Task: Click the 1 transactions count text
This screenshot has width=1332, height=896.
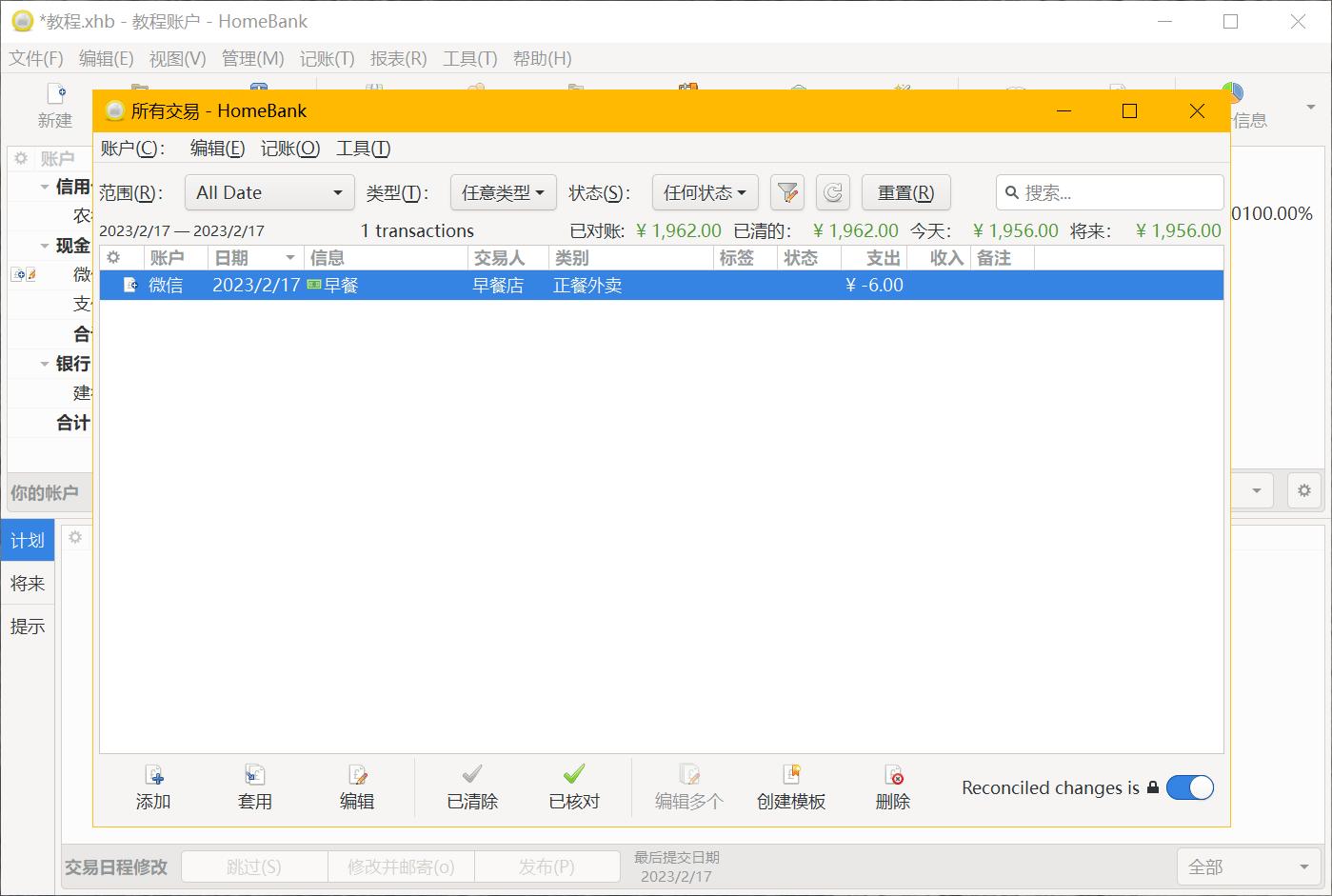Action: (417, 230)
